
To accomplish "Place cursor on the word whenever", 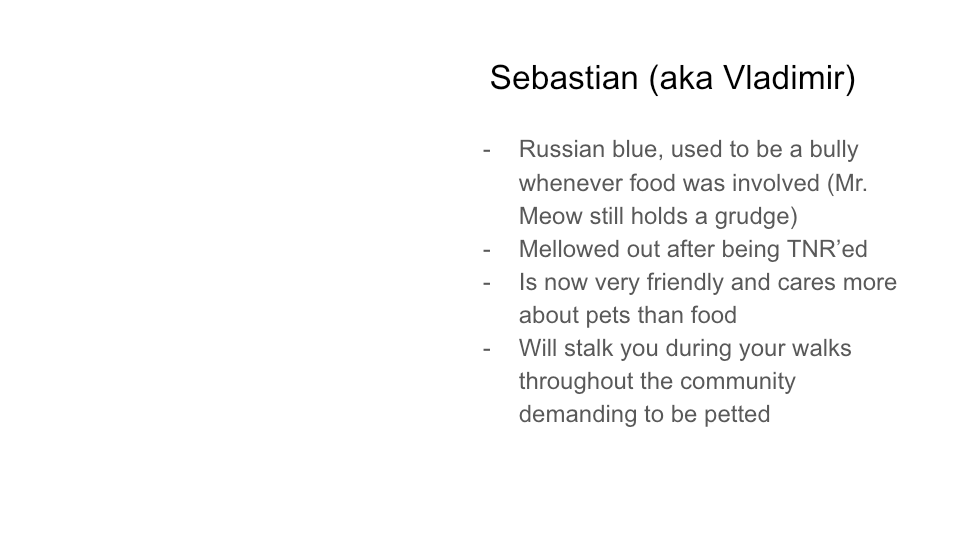I will [x=571, y=182].
